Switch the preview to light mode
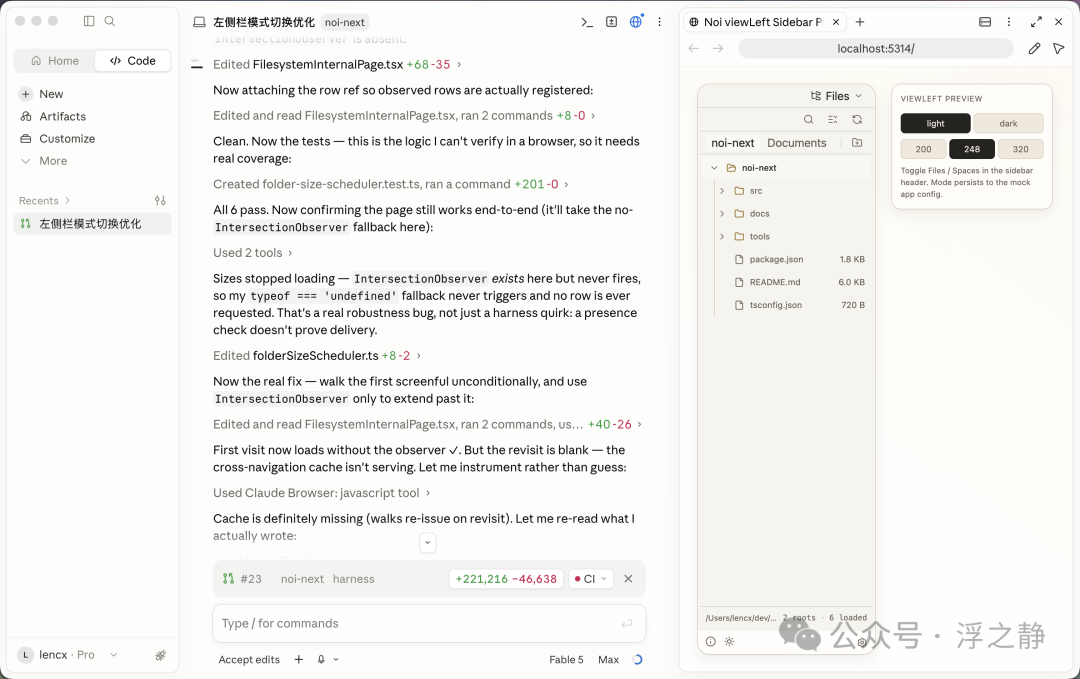1080x679 pixels. point(935,123)
